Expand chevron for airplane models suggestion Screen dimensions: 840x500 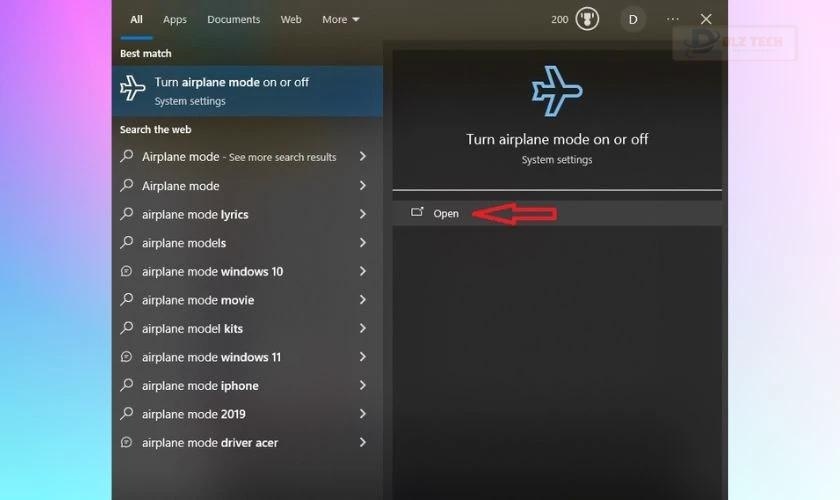[x=362, y=243]
